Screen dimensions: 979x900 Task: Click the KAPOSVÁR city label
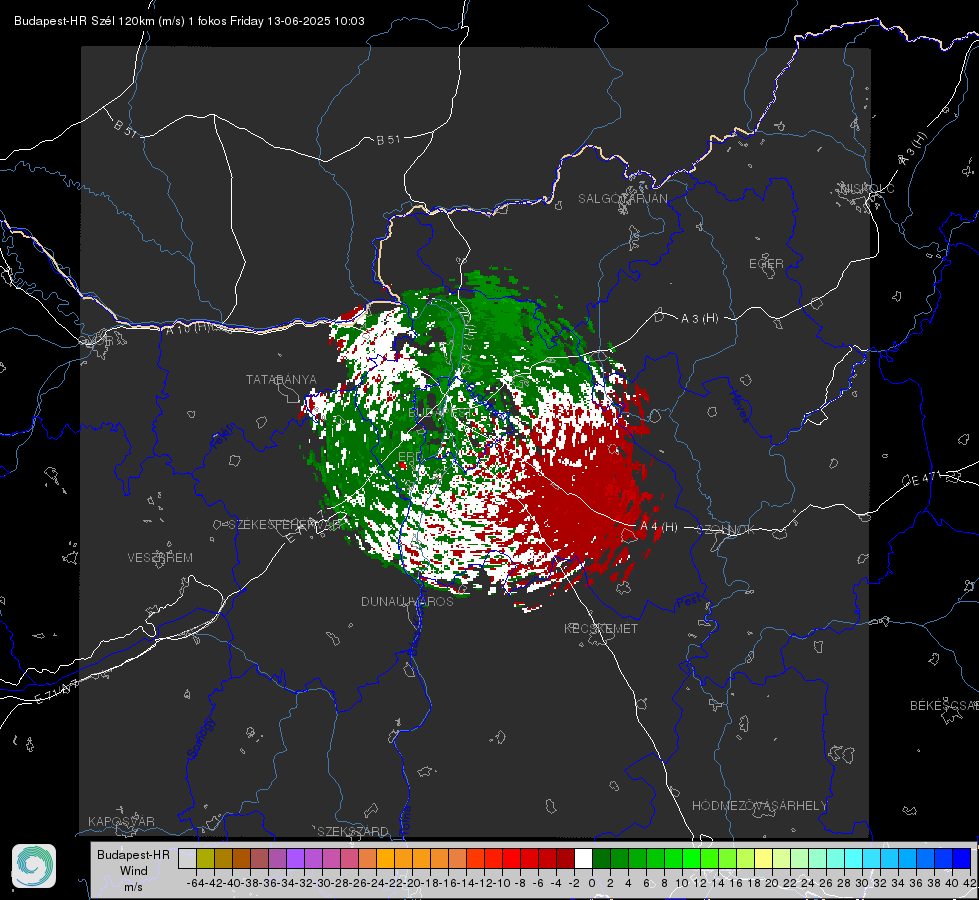click(x=121, y=821)
